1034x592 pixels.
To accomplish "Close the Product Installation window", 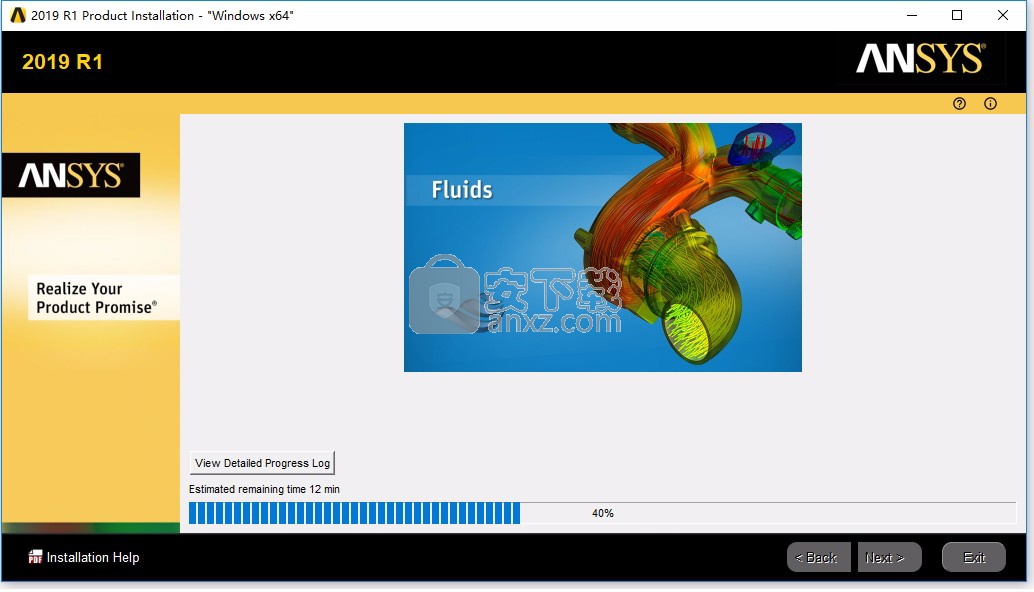I will (x=1002, y=15).
